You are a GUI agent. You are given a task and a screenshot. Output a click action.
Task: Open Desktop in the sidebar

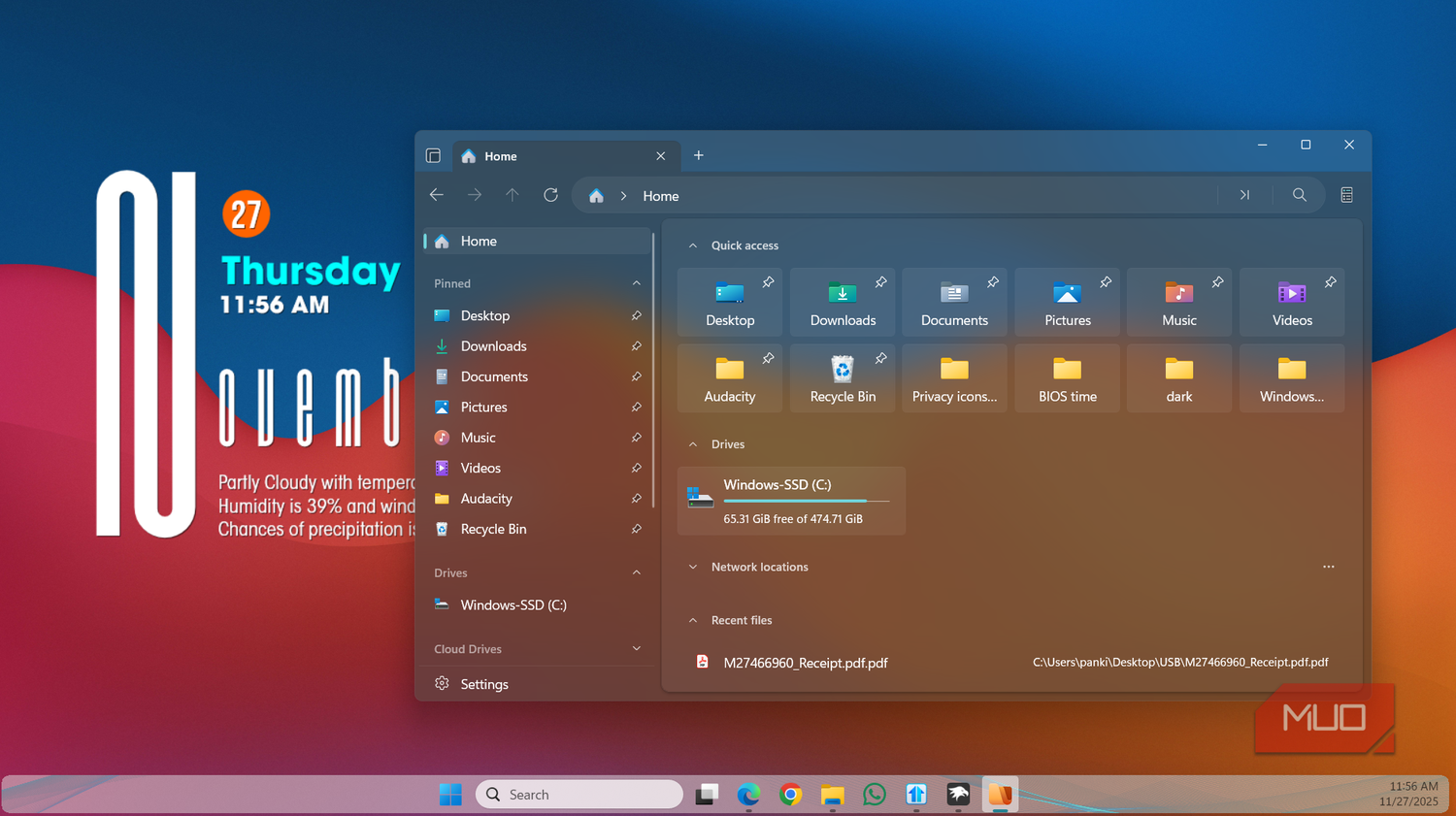pyautogui.click(x=537, y=315)
